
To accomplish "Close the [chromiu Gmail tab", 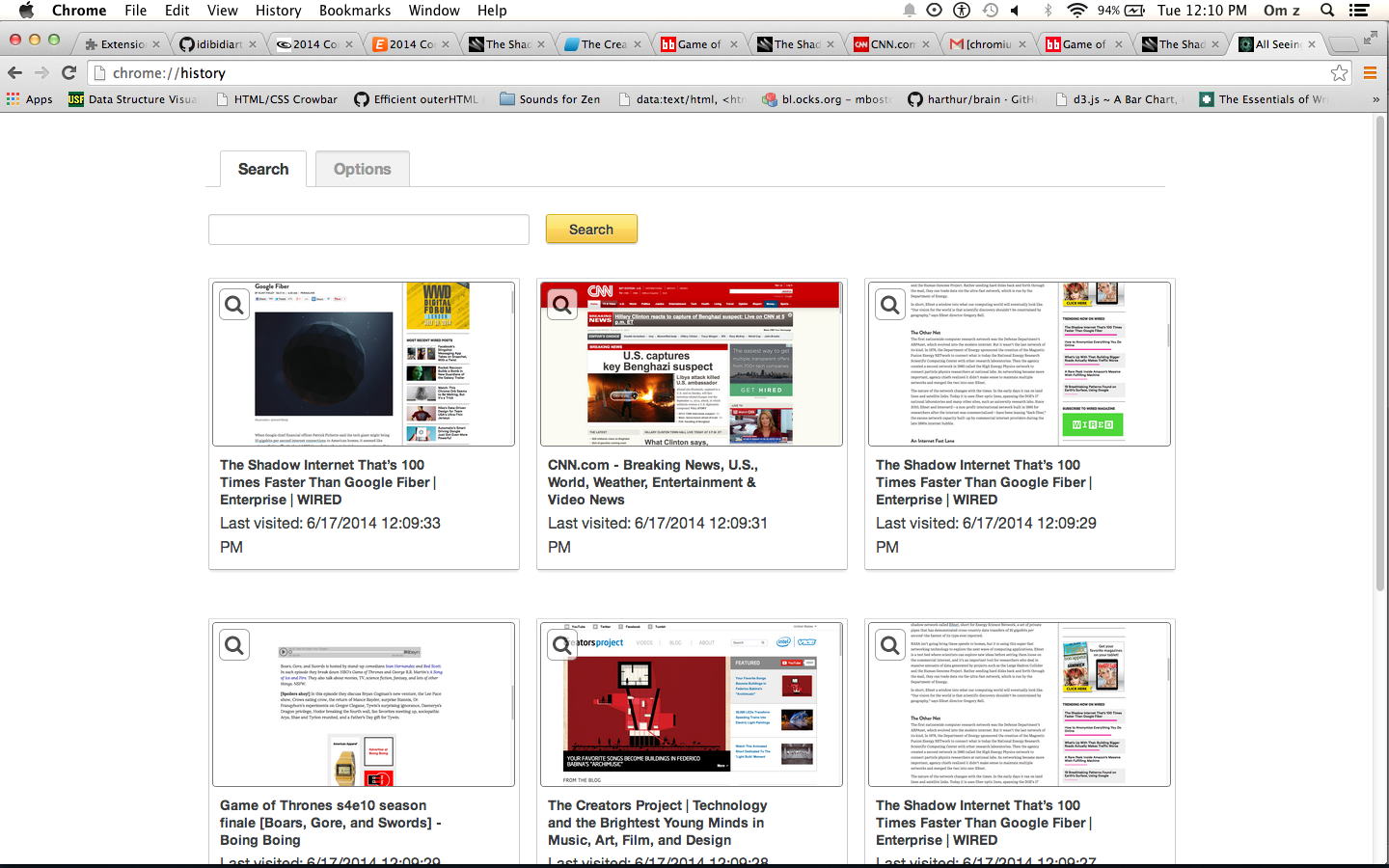I will click(x=1022, y=44).
